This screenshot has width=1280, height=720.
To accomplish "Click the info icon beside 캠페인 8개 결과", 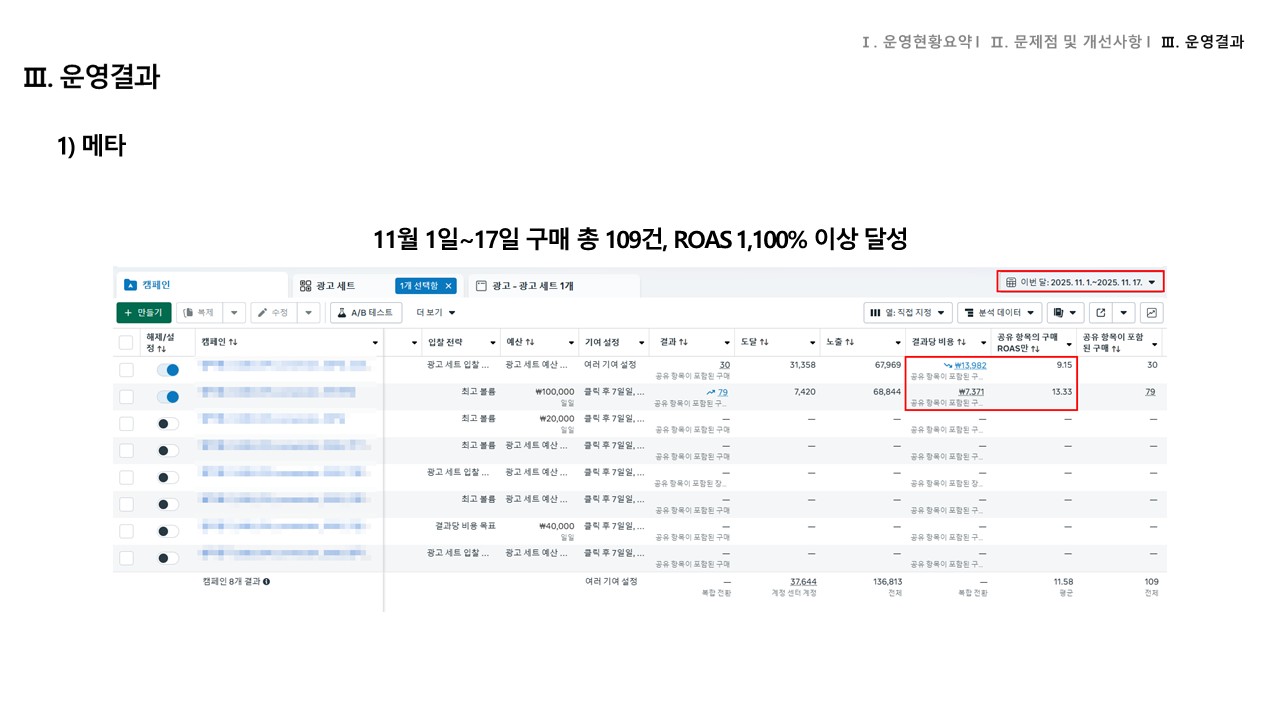I will [x=266, y=581].
